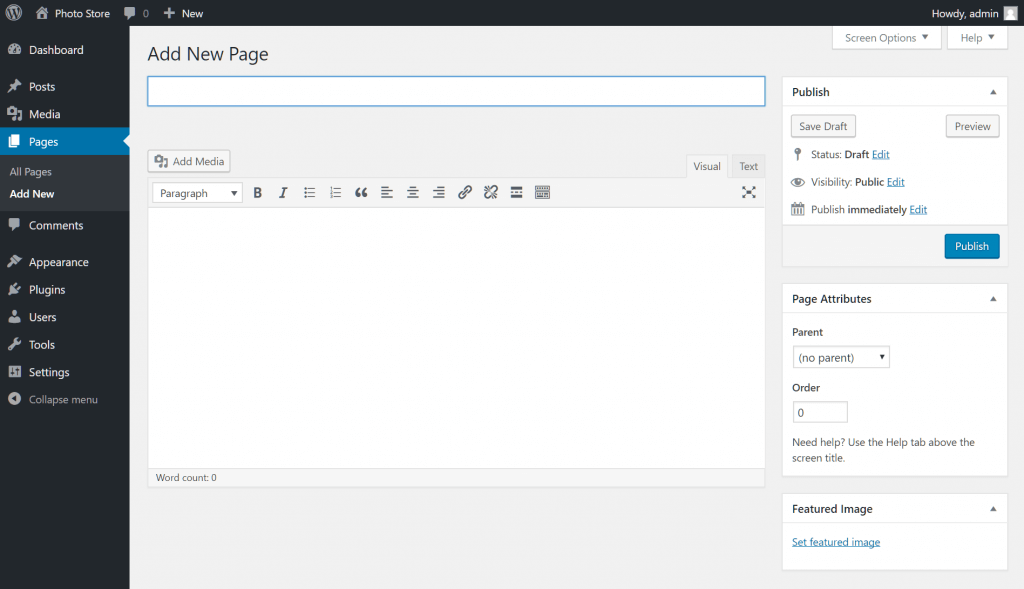Toggle the editor toolbar kitchen sink
1024x589 pixels.
coord(542,192)
